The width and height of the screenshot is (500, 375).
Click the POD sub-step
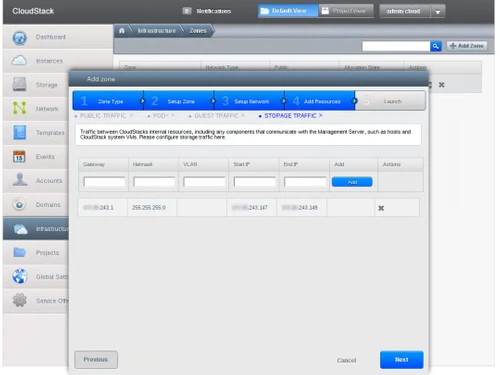161,116
